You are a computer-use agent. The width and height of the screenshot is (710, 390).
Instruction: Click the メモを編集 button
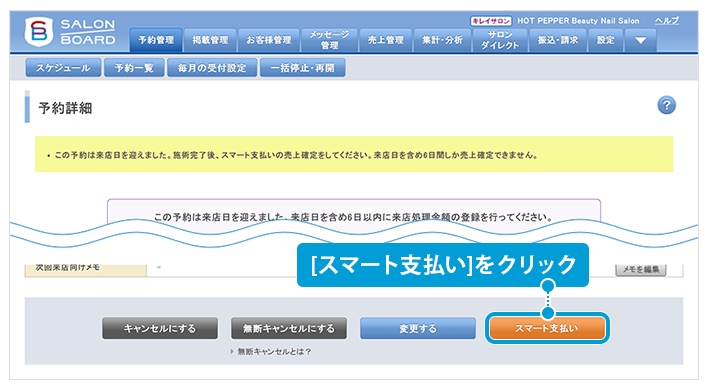(641, 270)
